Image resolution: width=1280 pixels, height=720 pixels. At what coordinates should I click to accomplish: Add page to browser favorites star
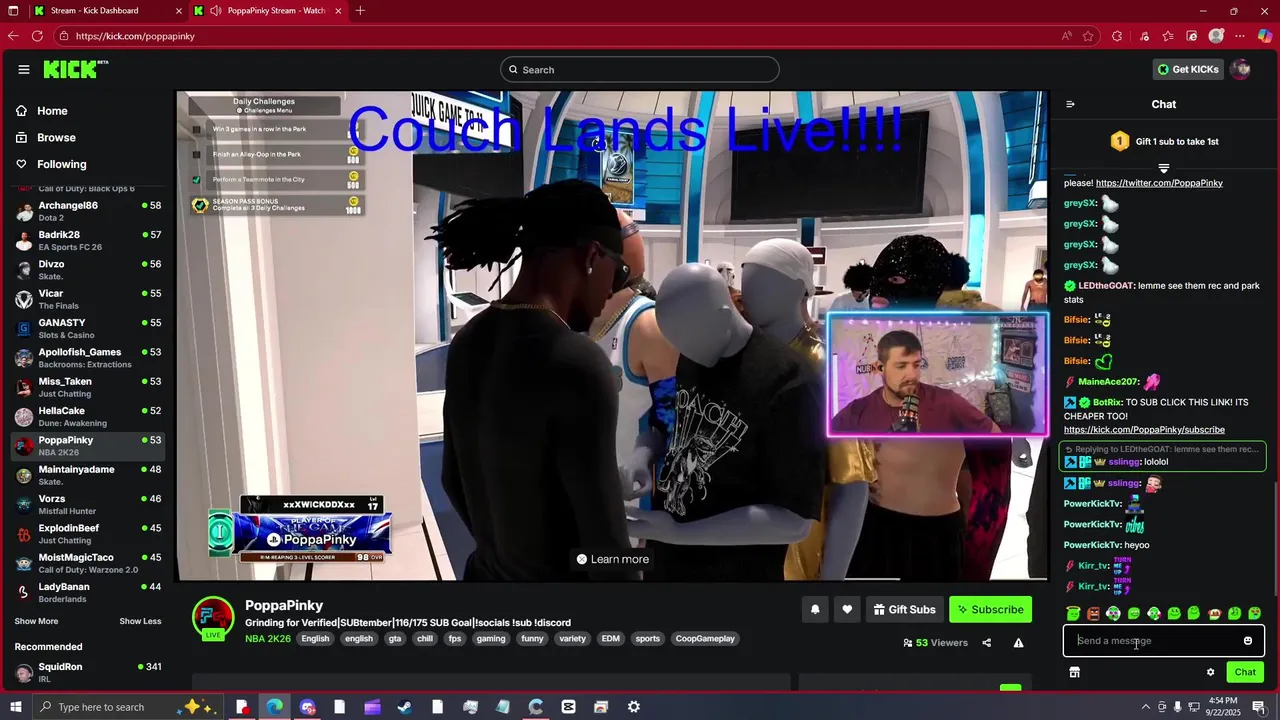coord(1088,36)
